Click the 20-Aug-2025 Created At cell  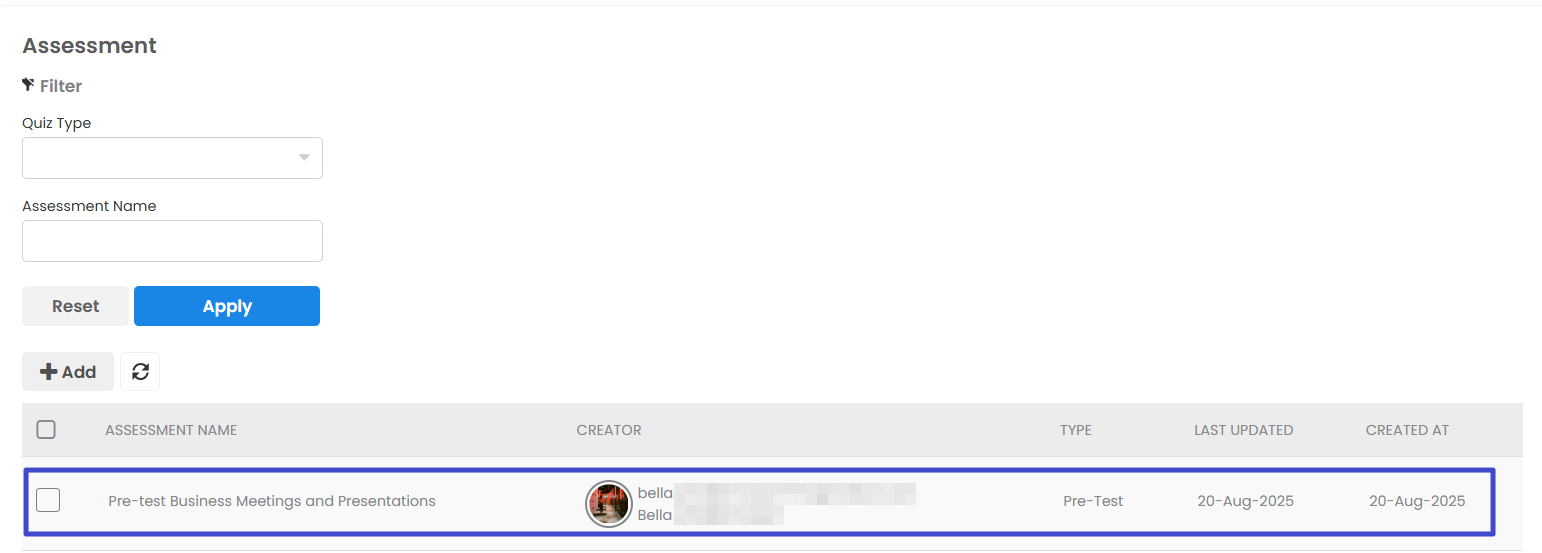tap(1417, 501)
